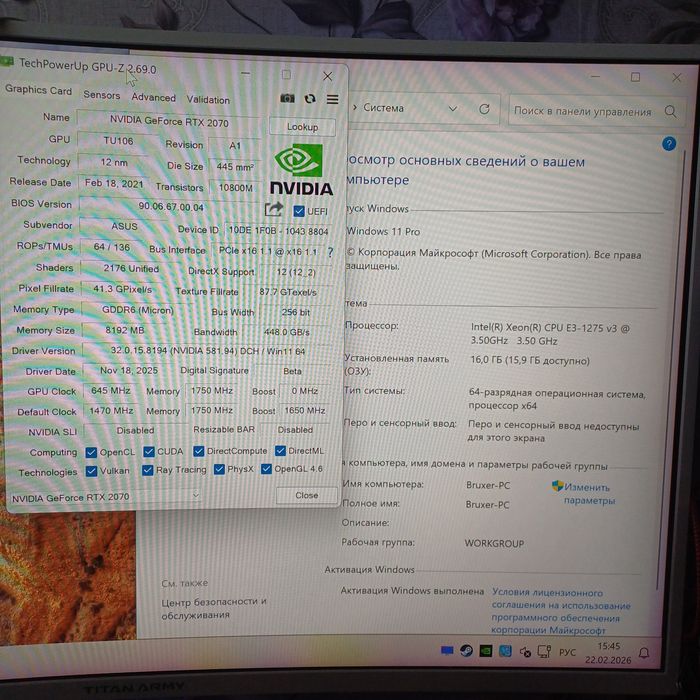Open Центр безопасности и обслуживания link
This screenshot has height=700, width=700.
[x=214, y=608]
